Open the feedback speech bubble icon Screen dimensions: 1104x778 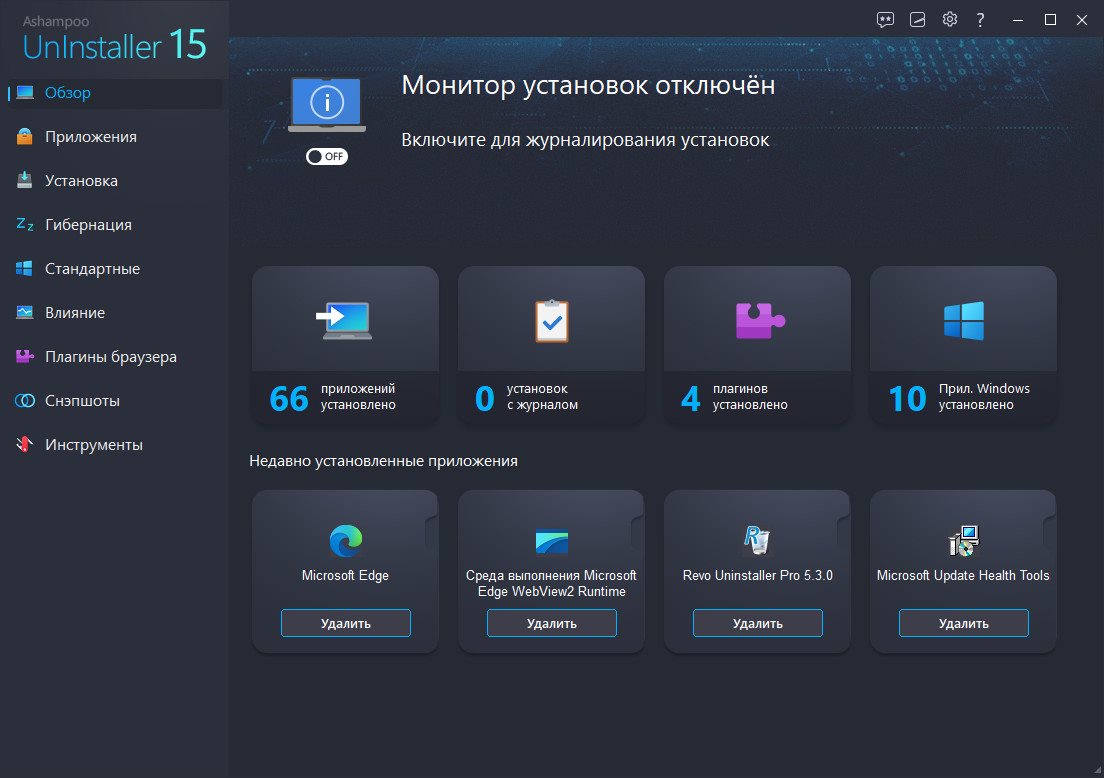885,20
